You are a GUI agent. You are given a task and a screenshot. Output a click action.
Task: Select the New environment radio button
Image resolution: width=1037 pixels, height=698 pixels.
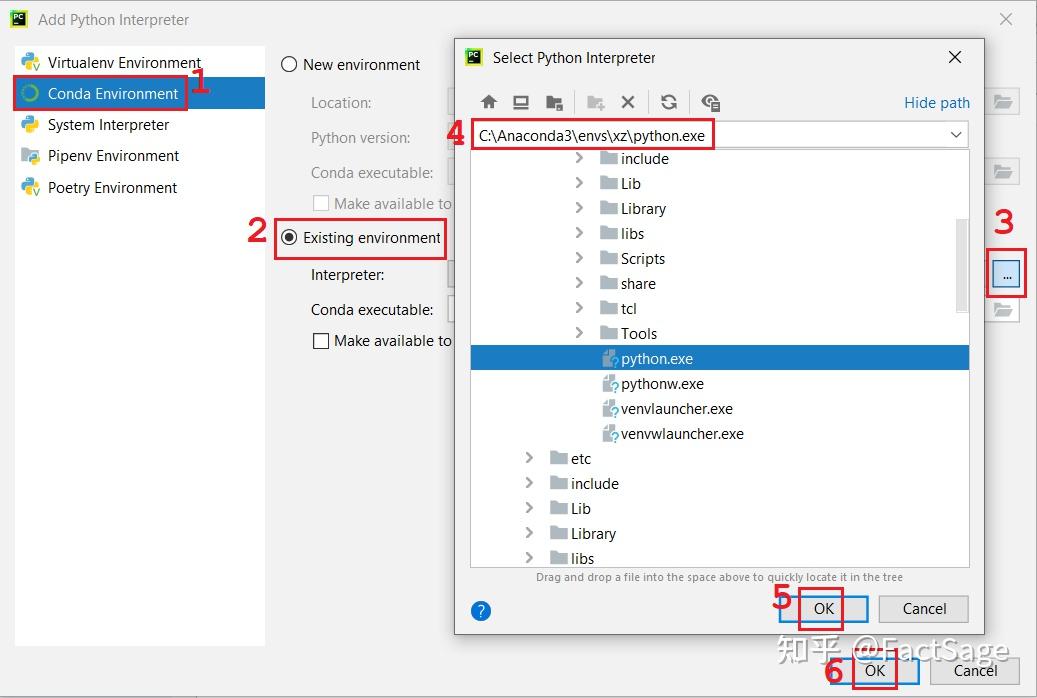289,64
